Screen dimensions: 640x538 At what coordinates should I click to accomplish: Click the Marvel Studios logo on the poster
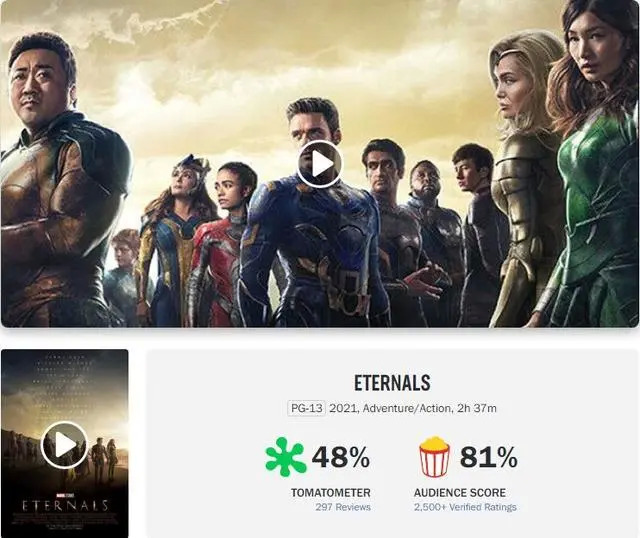65,495
